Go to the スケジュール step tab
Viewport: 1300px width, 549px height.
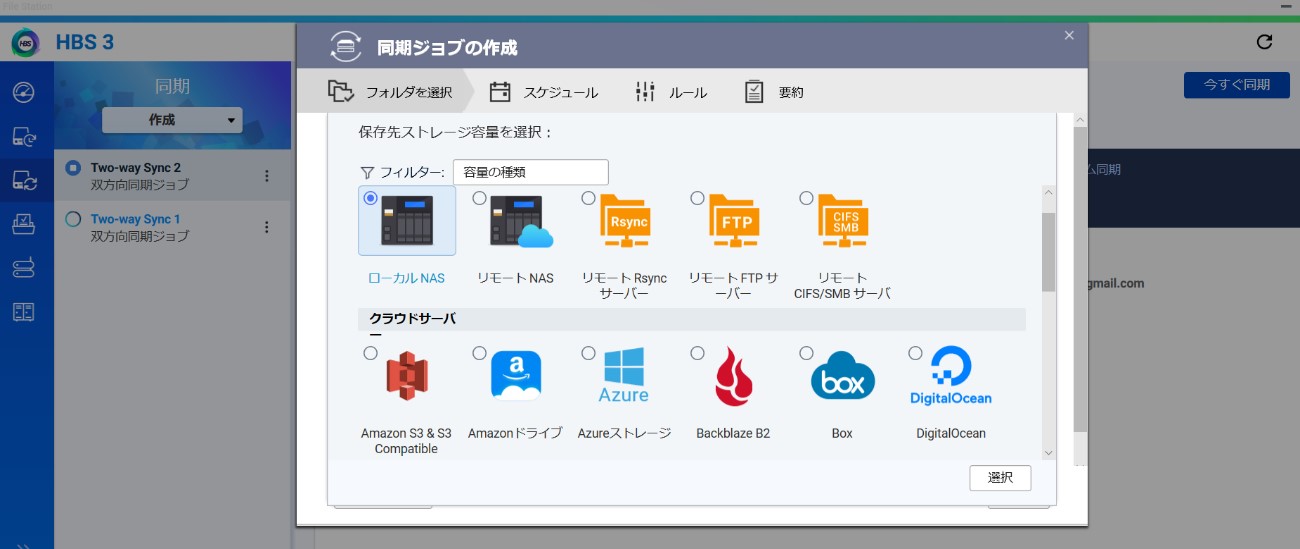(x=544, y=93)
